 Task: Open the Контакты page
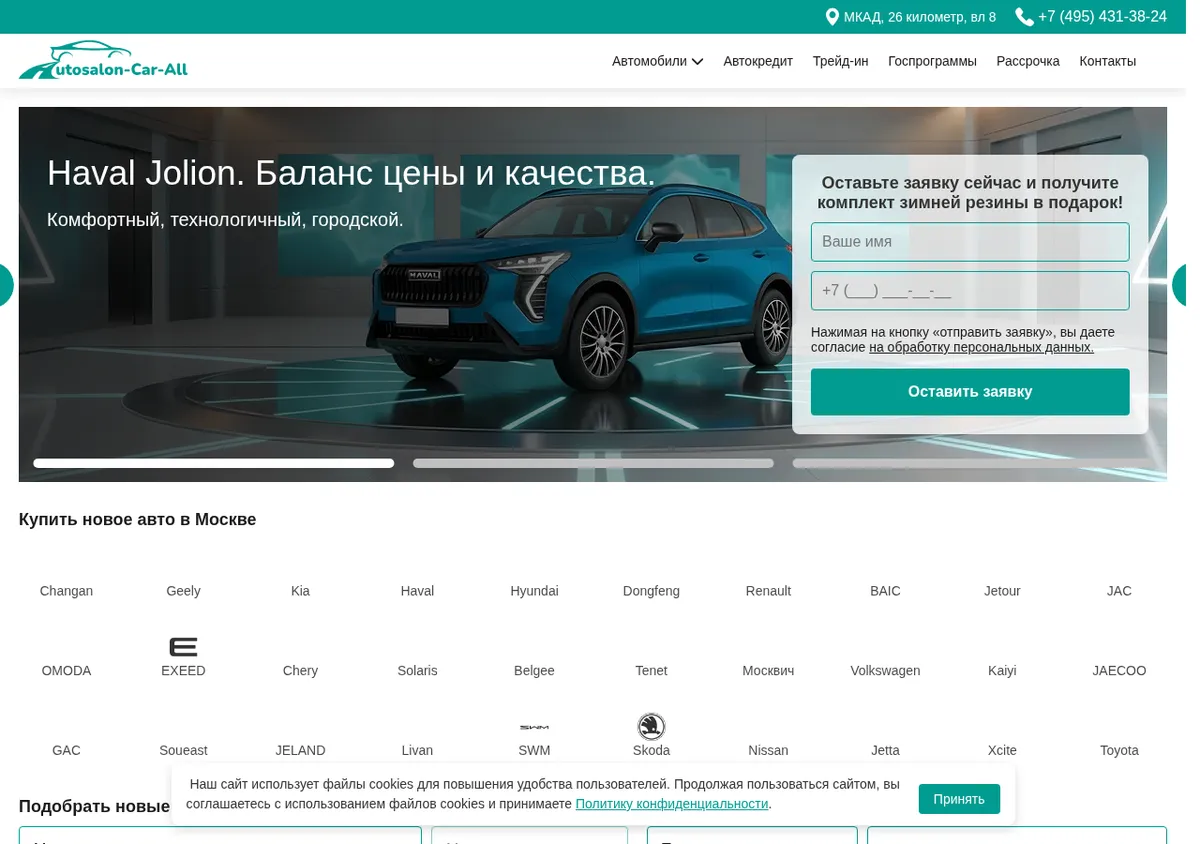point(1107,61)
